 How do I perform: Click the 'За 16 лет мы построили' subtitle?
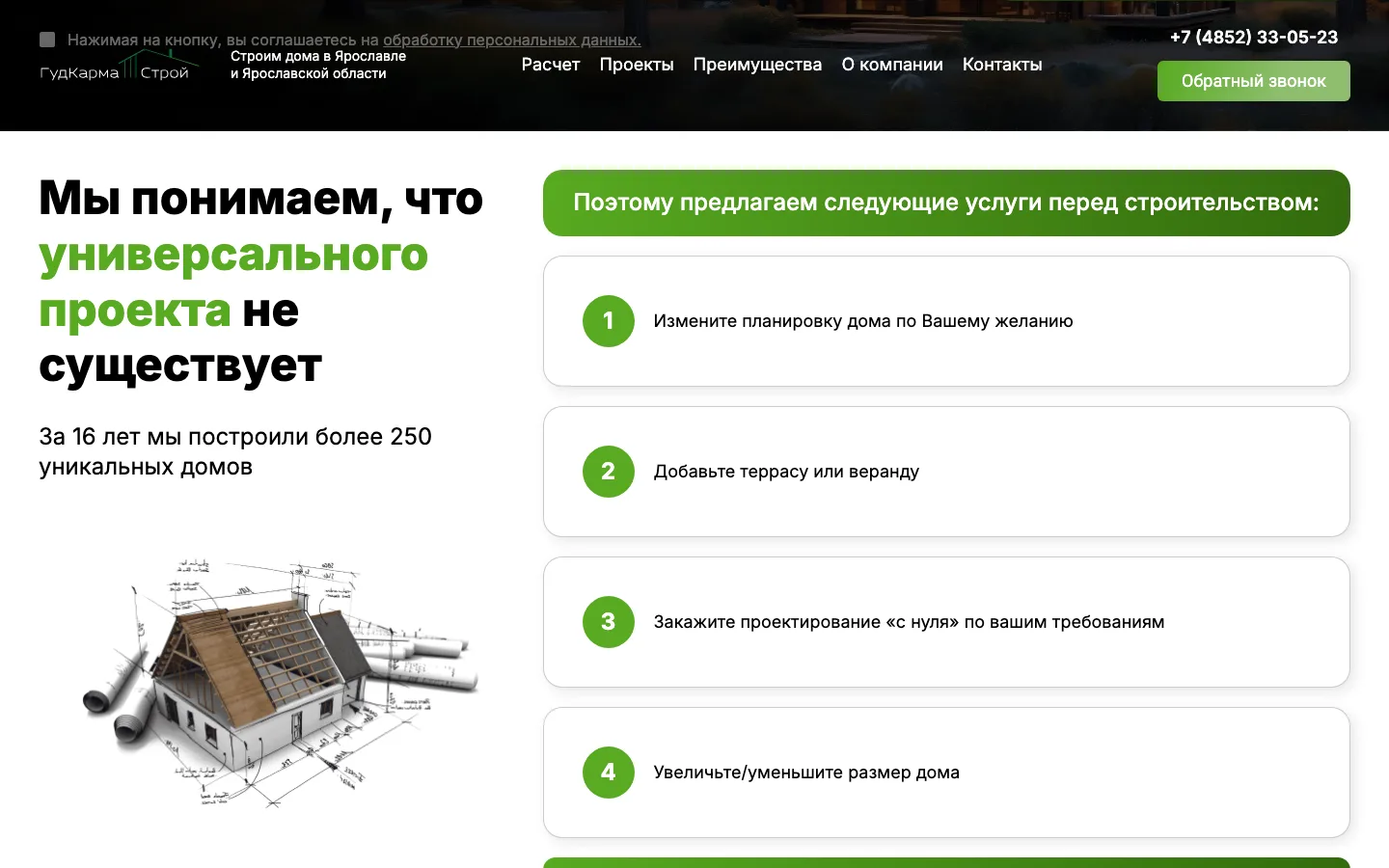tap(235, 451)
